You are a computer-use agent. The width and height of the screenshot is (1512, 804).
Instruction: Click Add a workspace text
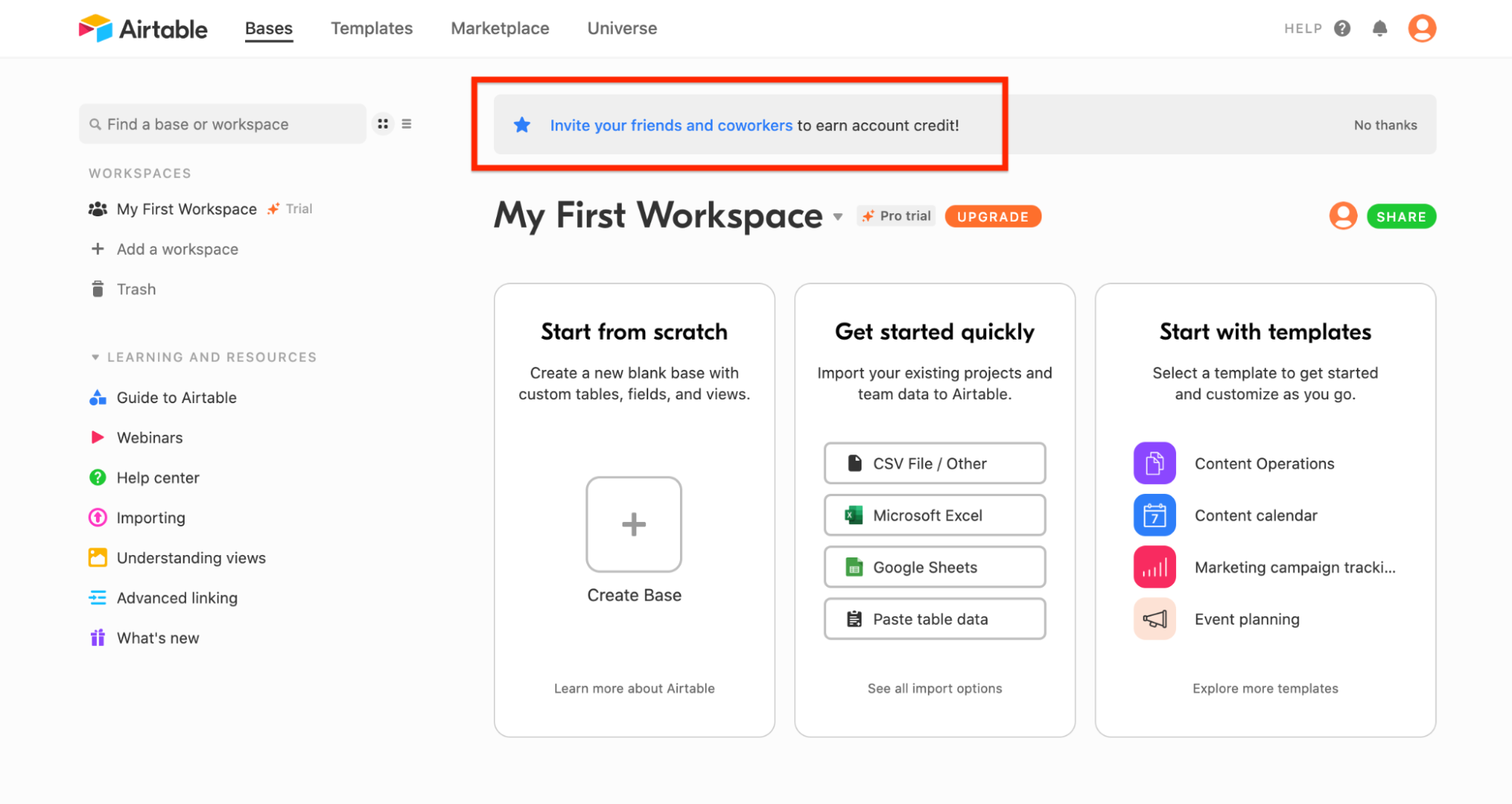click(x=177, y=249)
